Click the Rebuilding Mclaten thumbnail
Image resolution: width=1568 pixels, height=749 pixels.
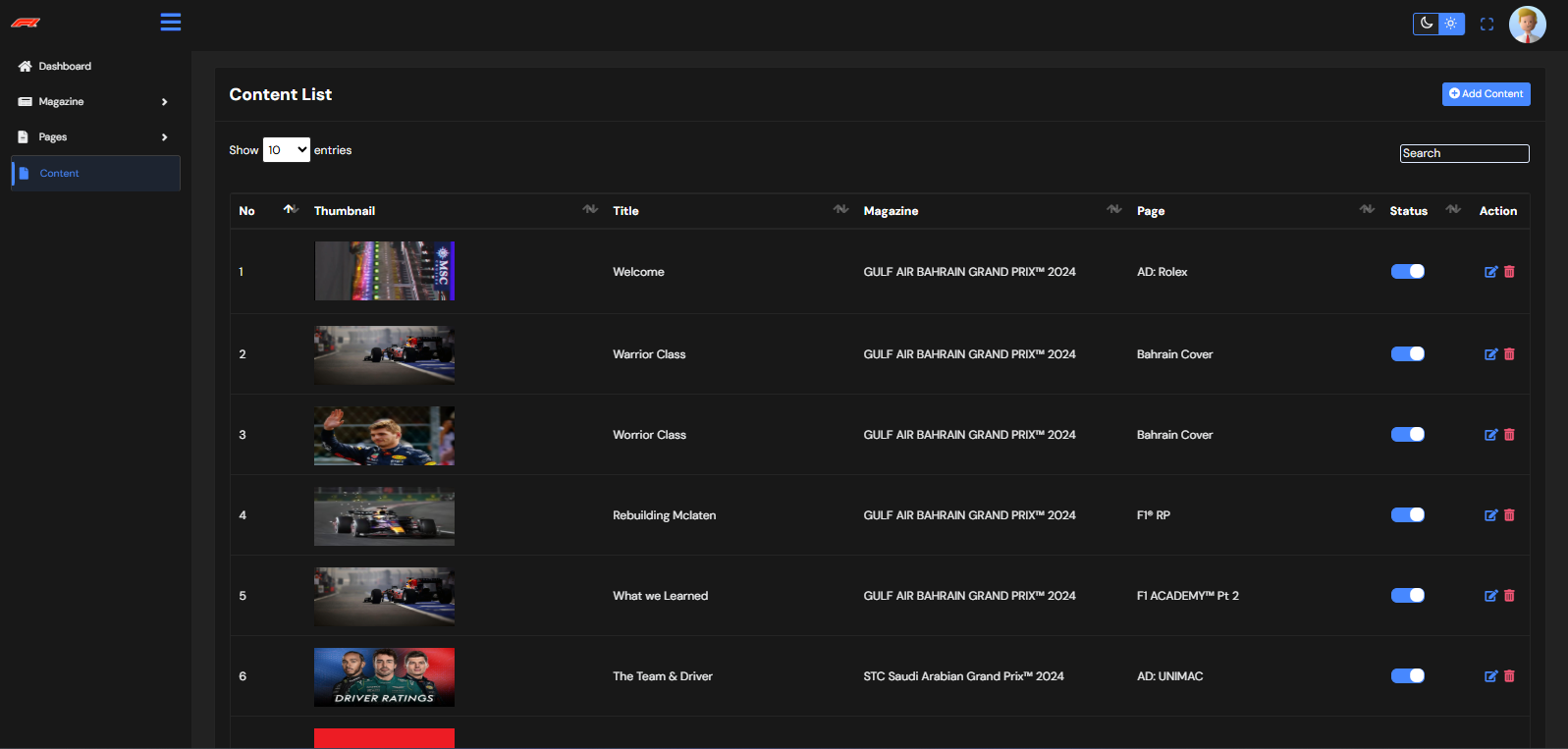[384, 516]
